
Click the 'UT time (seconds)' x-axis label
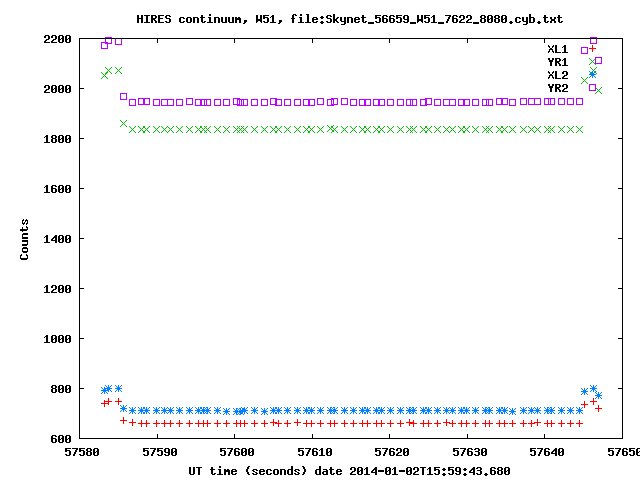tap(247, 471)
